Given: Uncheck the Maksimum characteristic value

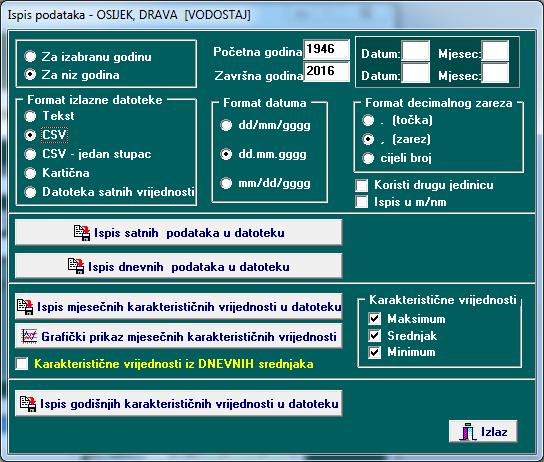Looking at the screenshot, I should [x=375, y=318].
